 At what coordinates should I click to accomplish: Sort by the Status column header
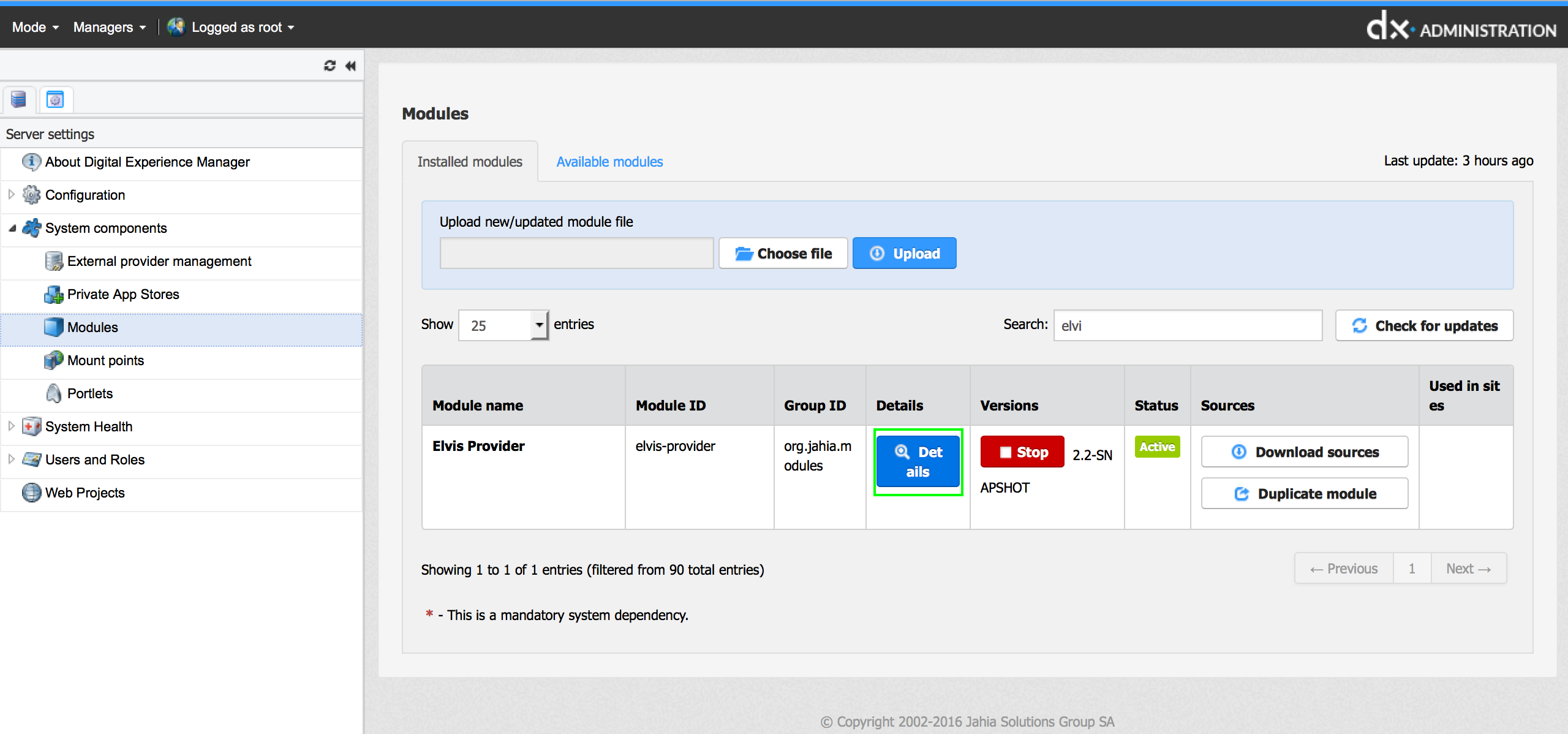(1158, 396)
